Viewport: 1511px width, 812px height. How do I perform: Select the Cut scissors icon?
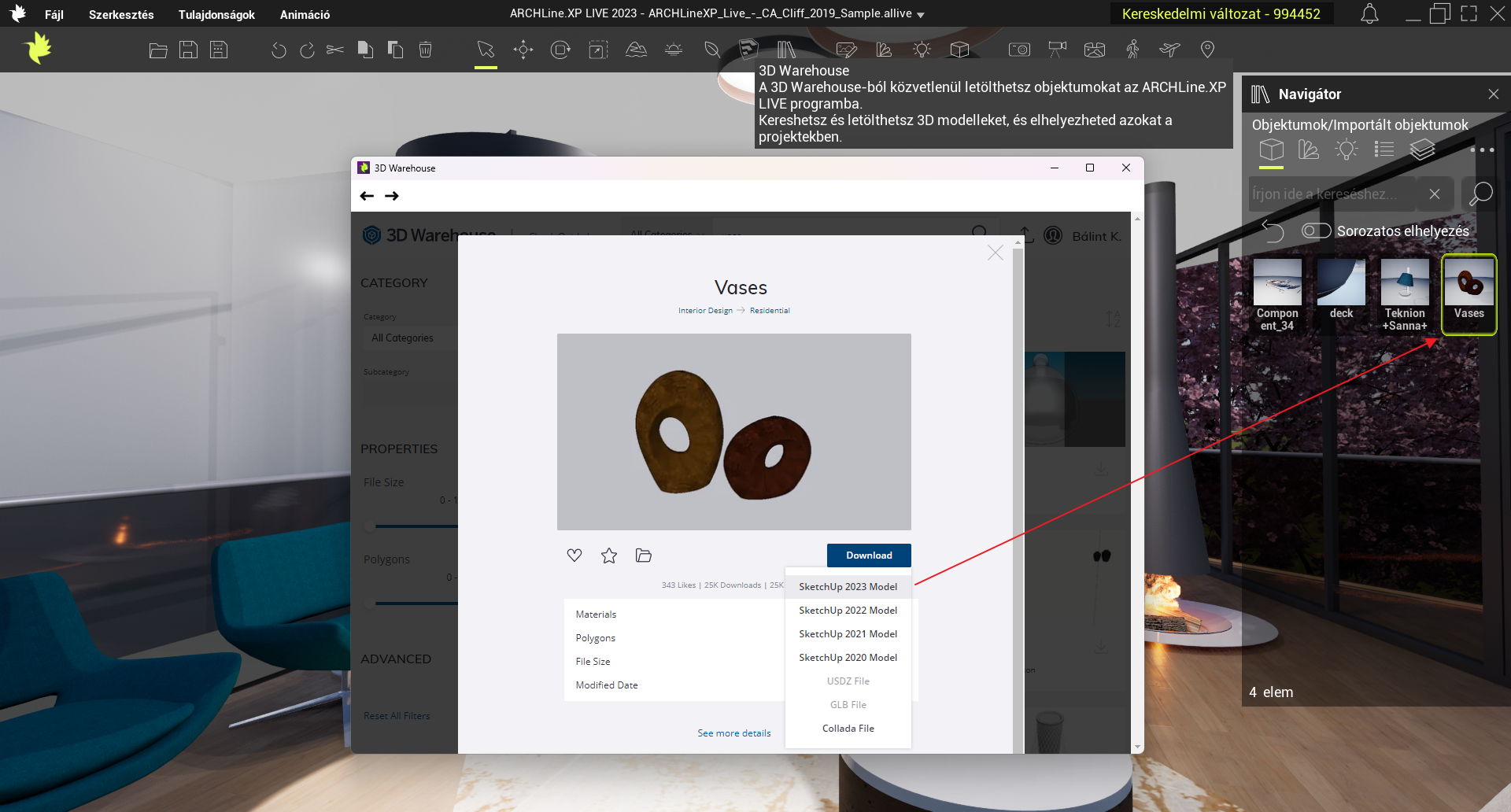[335, 50]
